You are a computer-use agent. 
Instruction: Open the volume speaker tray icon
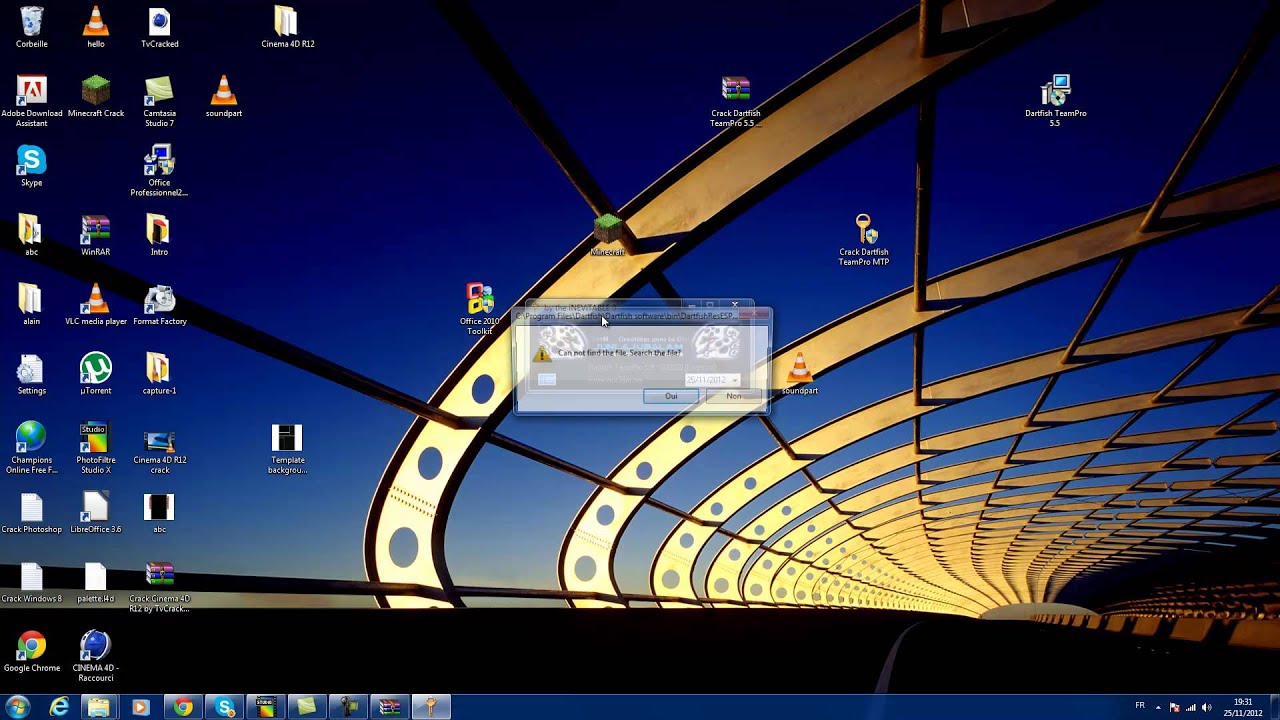coord(1206,707)
